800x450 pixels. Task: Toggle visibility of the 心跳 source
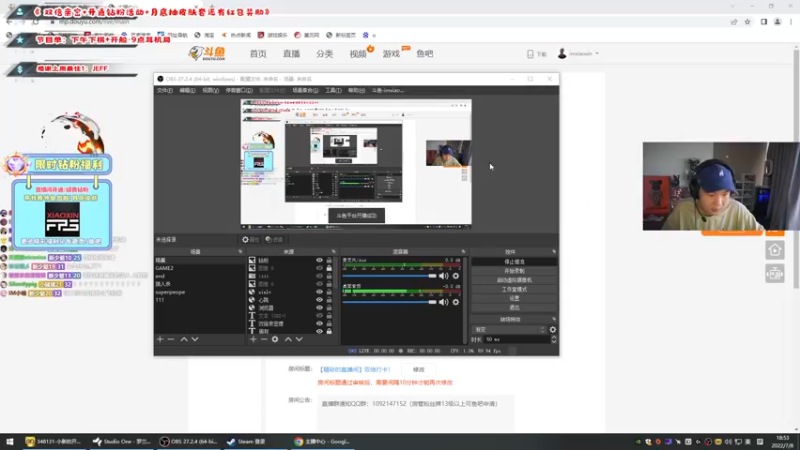(x=319, y=300)
